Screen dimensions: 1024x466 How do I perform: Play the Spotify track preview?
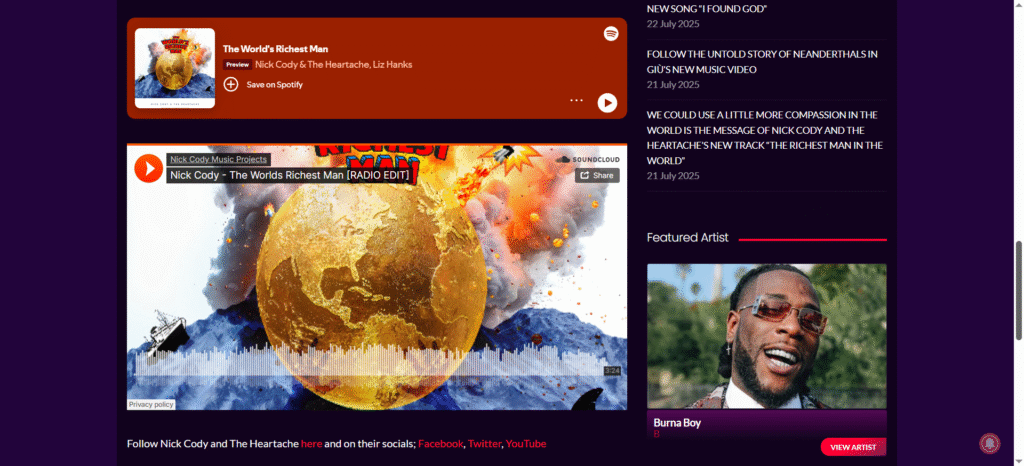607,102
